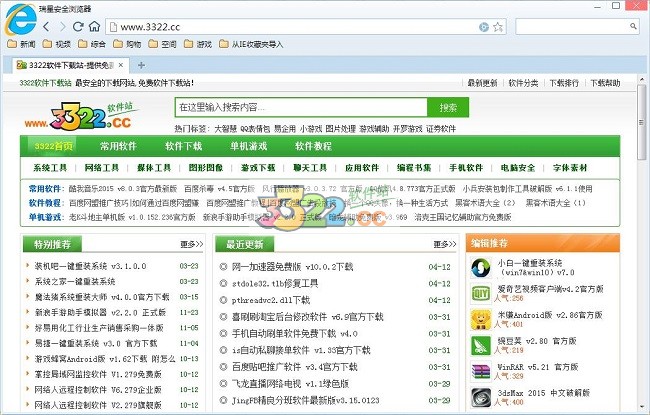Open 手机软件 category
650x415 pixels.
click(x=466, y=168)
